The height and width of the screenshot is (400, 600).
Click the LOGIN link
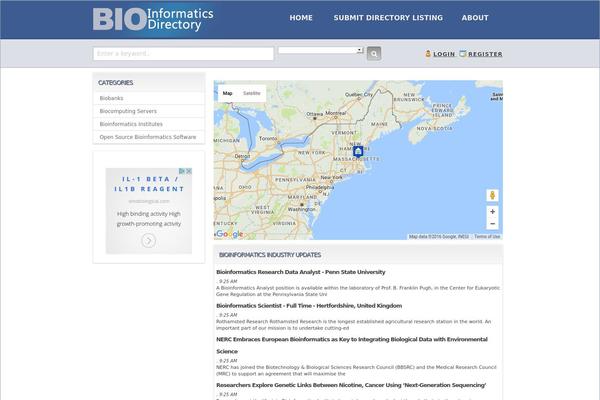(x=444, y=54)
